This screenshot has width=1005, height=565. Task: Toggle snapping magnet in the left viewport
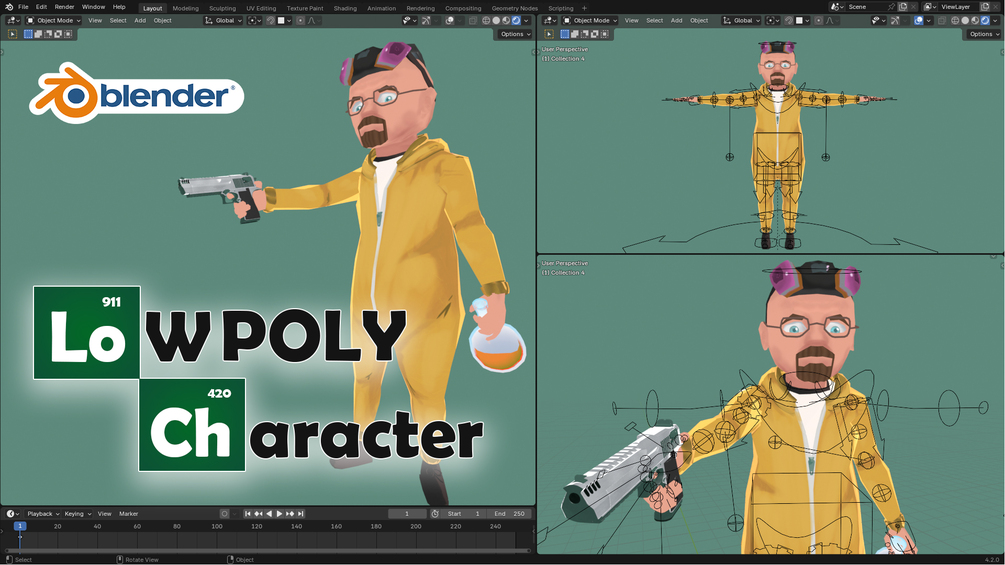pyautogui.click(x=270, y=20)
